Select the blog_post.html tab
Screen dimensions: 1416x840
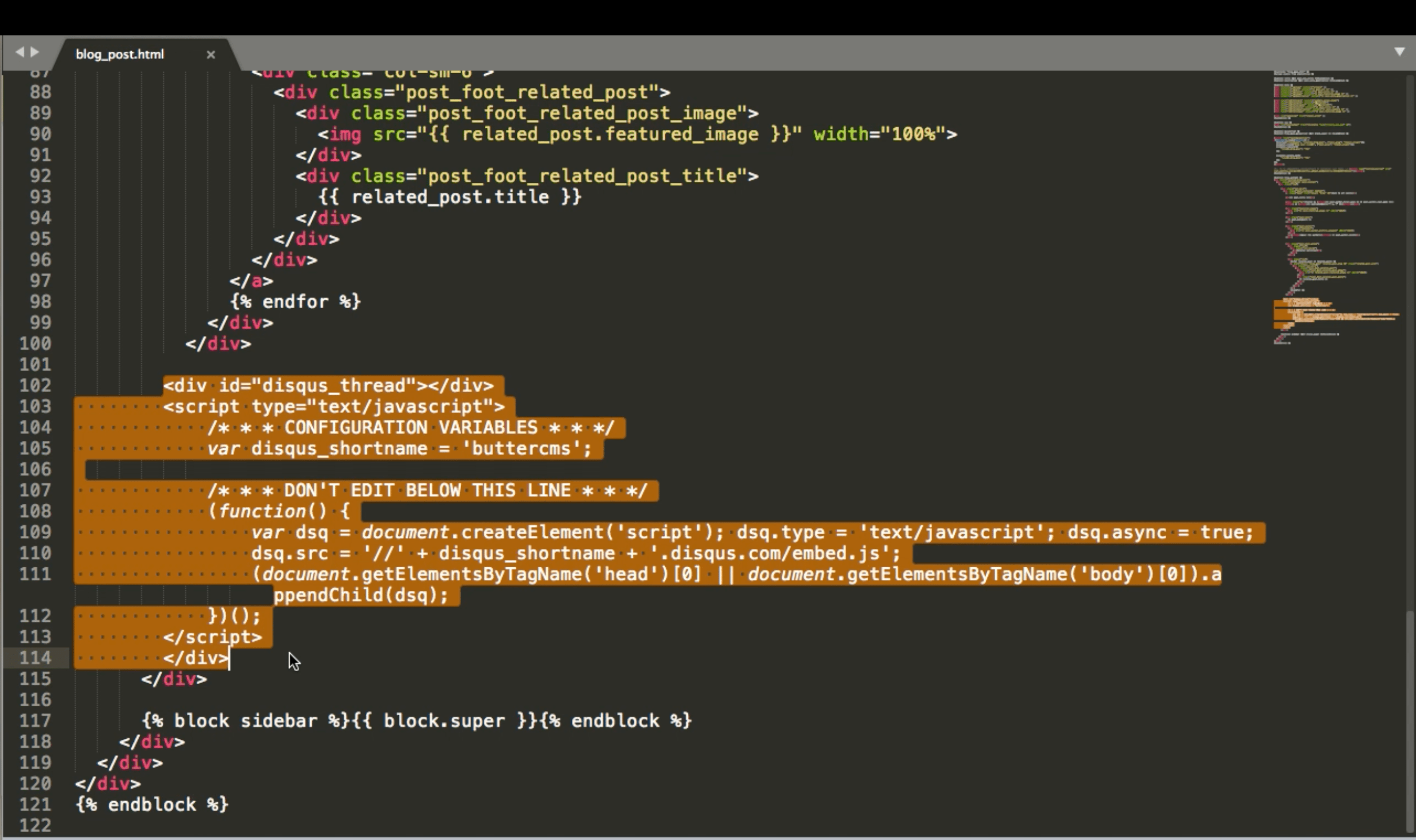click(120, 55)
